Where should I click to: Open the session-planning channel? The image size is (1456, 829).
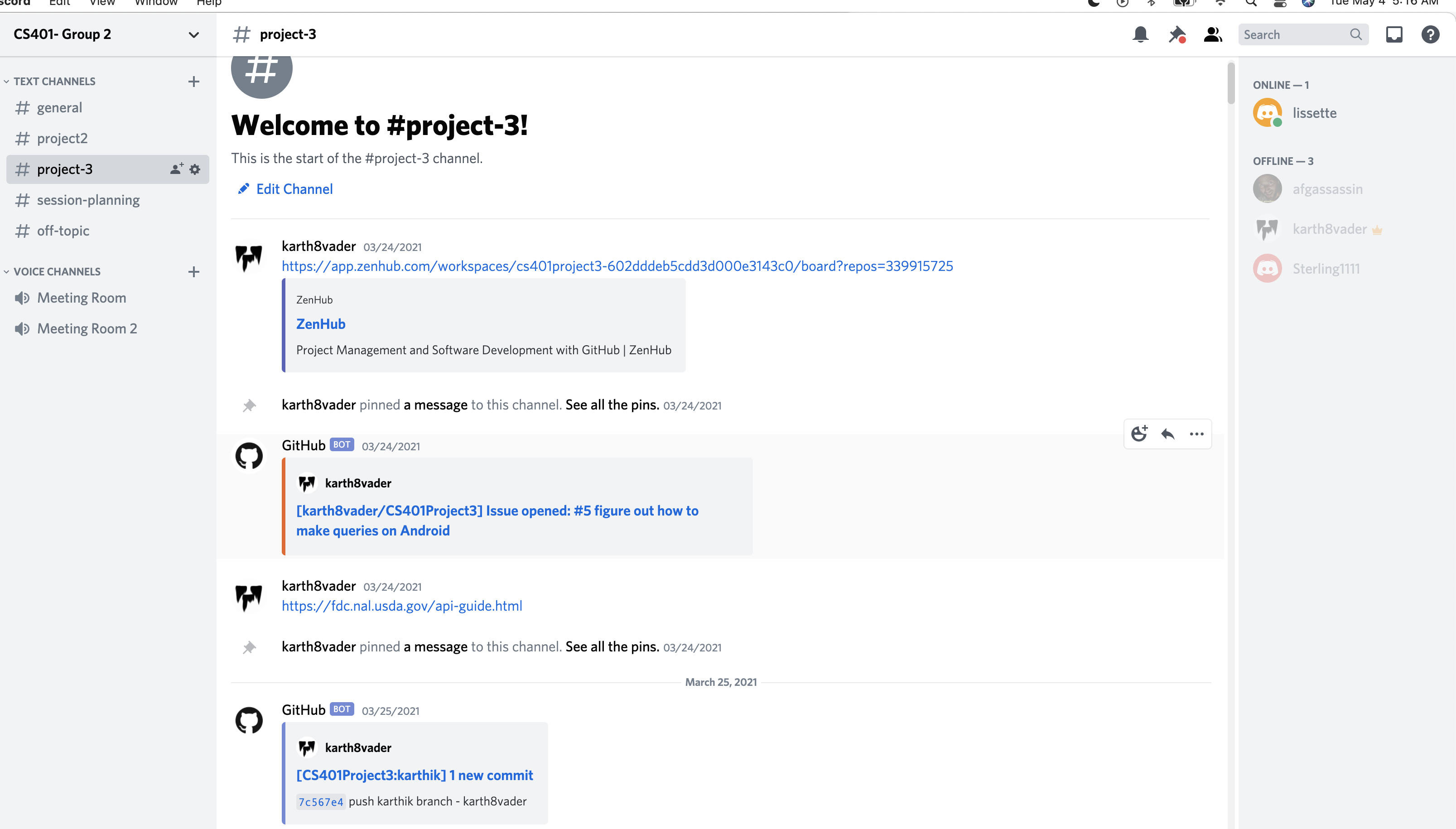[x=107, y=200]
